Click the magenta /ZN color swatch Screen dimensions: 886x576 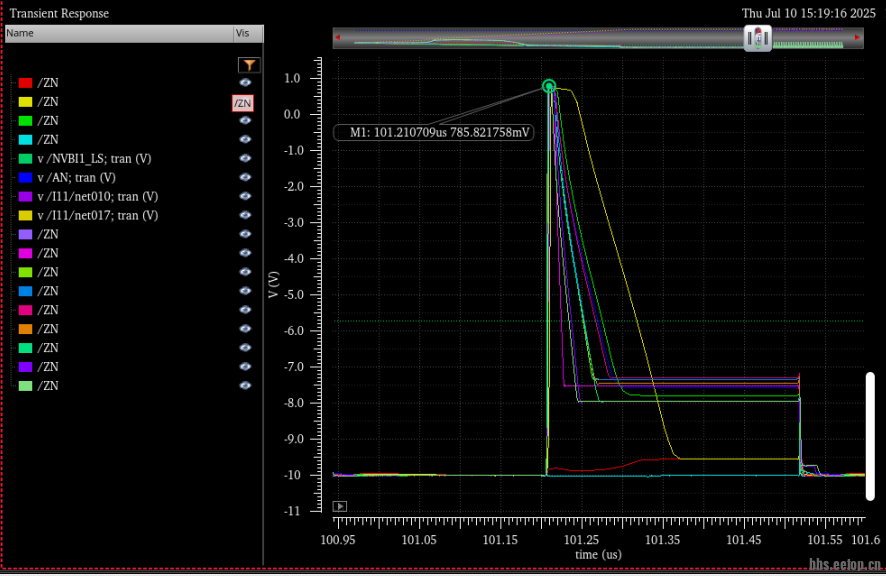pos(25,253)
